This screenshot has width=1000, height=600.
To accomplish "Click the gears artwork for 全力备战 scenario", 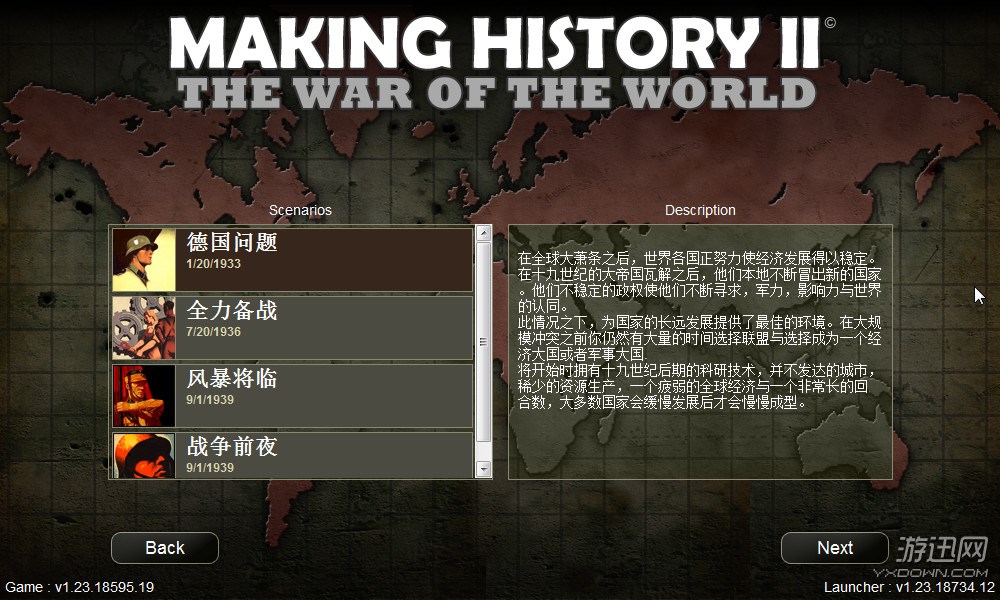I will (144, 328).
